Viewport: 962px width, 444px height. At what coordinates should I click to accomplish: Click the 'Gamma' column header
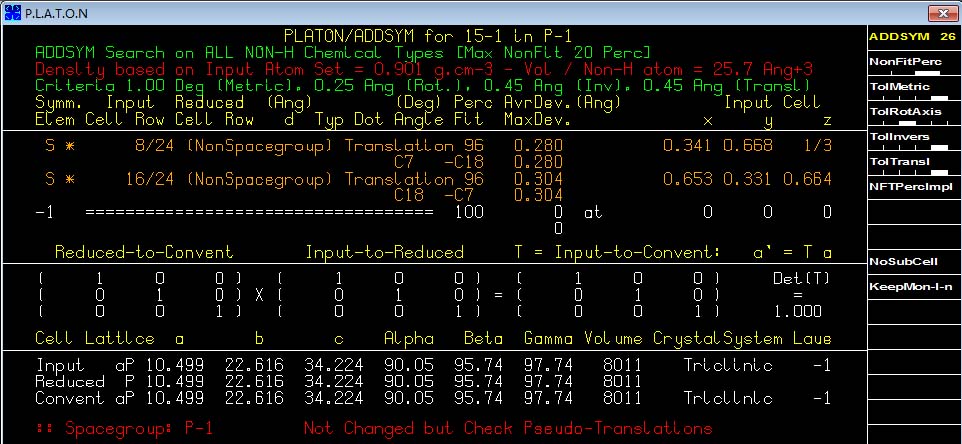coord(548,339)
